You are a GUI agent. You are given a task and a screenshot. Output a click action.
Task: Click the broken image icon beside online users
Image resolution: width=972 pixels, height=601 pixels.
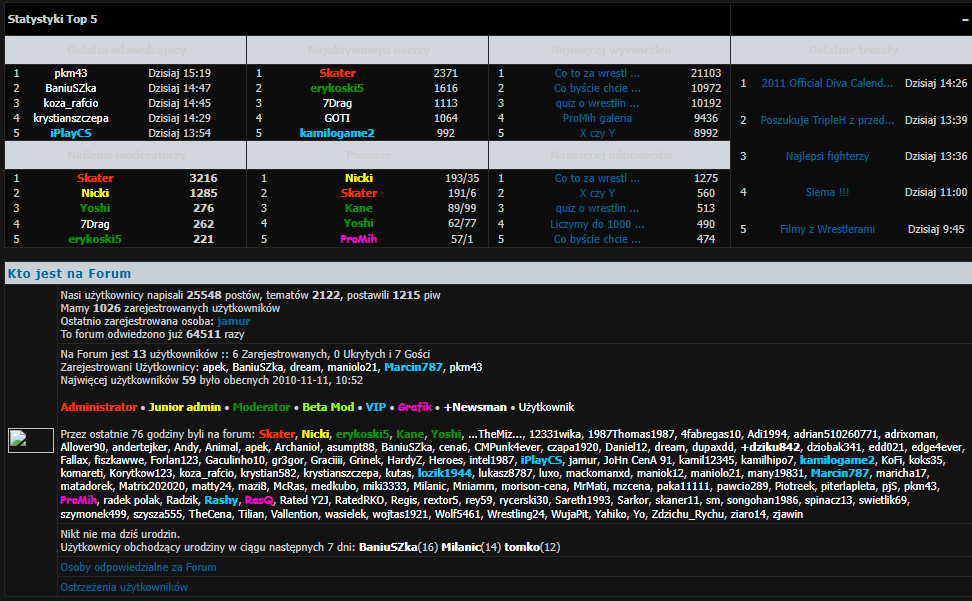(30, 439)
